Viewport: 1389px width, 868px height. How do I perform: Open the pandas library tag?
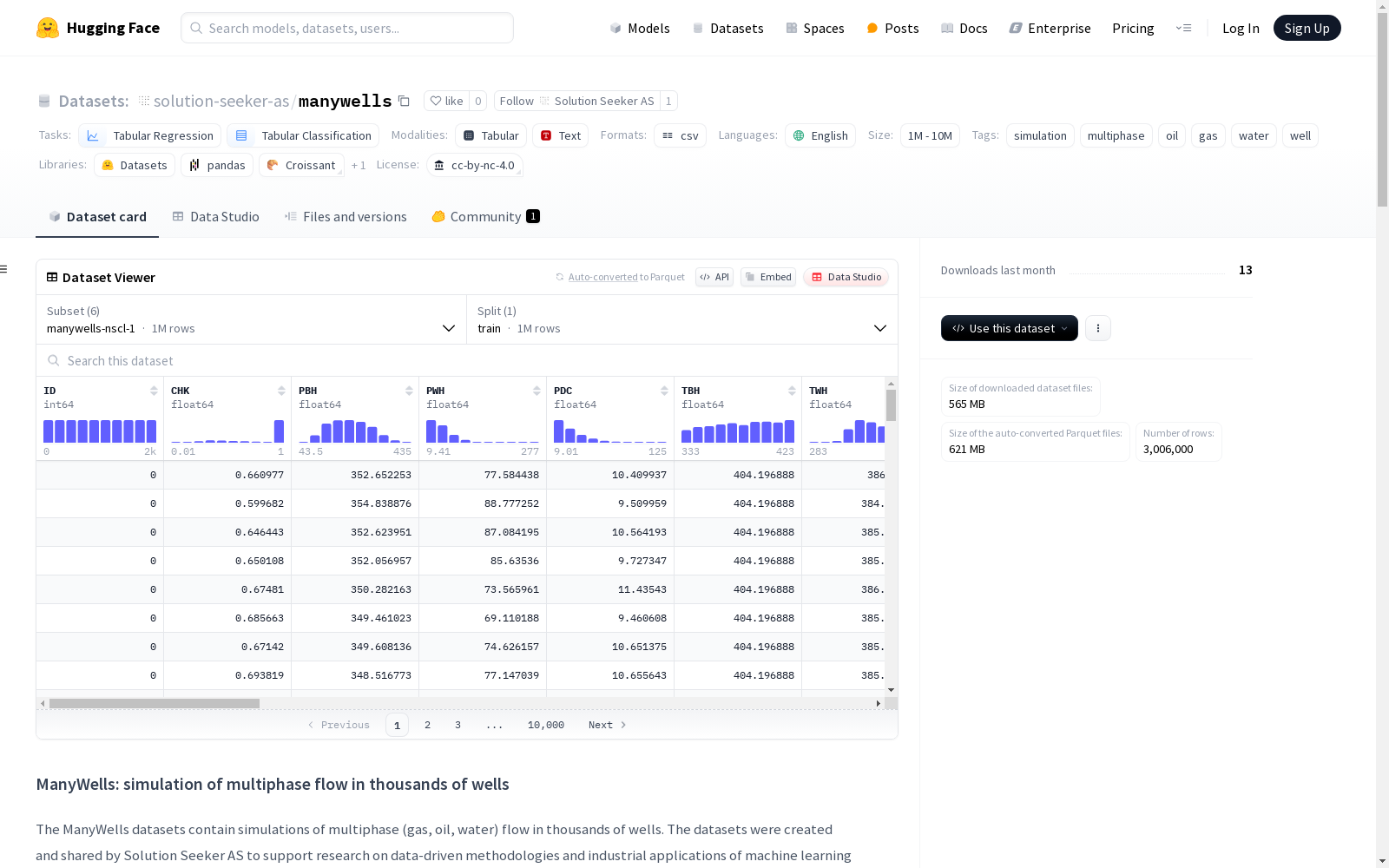(x=217, y=165)
